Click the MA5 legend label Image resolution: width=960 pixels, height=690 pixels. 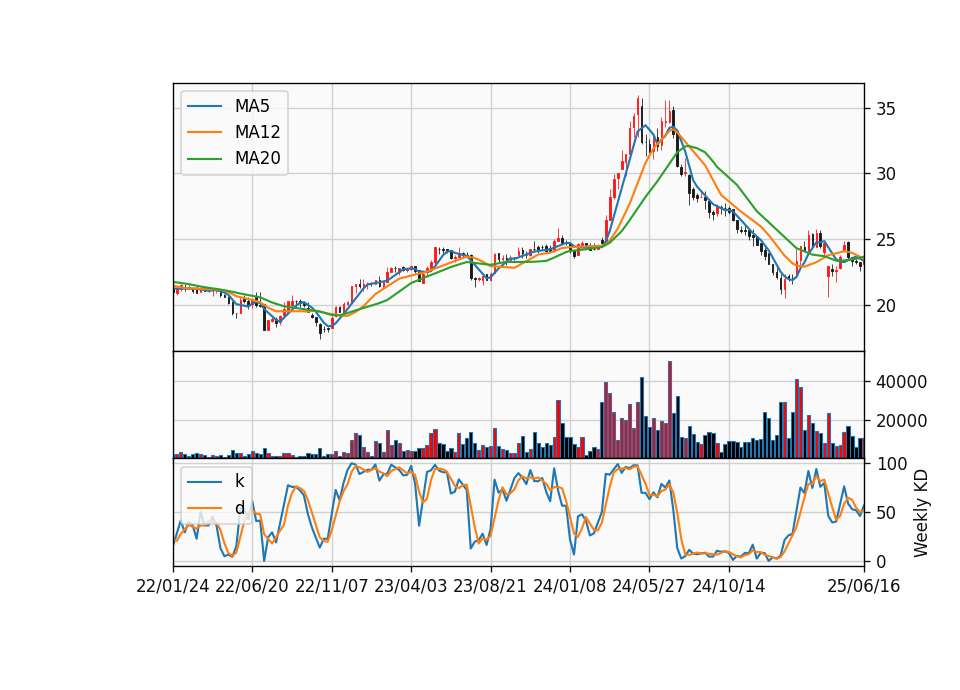pos(252,106)
